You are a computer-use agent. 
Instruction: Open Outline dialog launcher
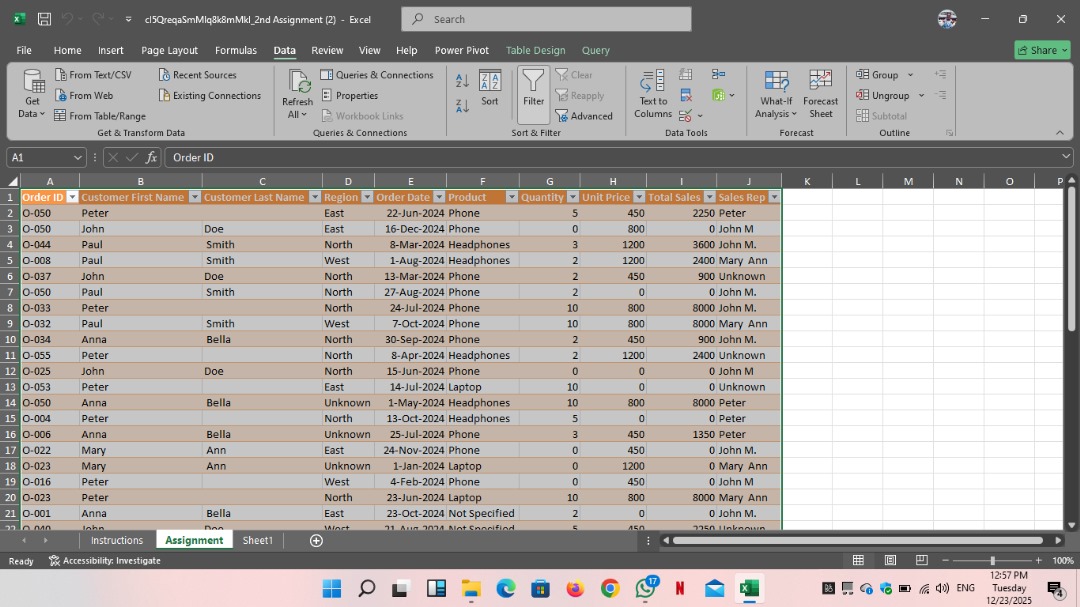pyautogui.click(x=950, y=133)
